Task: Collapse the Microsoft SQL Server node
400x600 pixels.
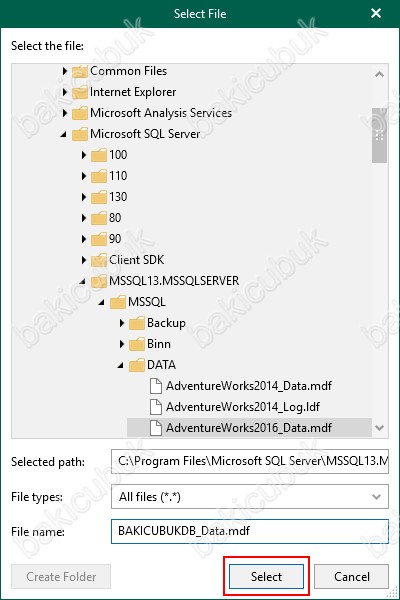Action: coord(64,134)
